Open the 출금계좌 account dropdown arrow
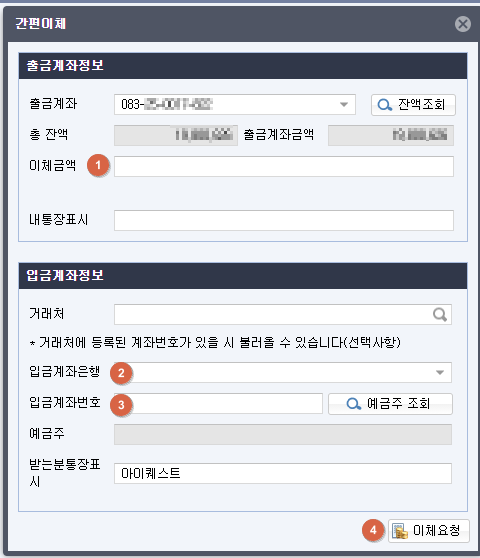This screenshot has width=480, height=558. pyautogui.click(x=344, y=105)
